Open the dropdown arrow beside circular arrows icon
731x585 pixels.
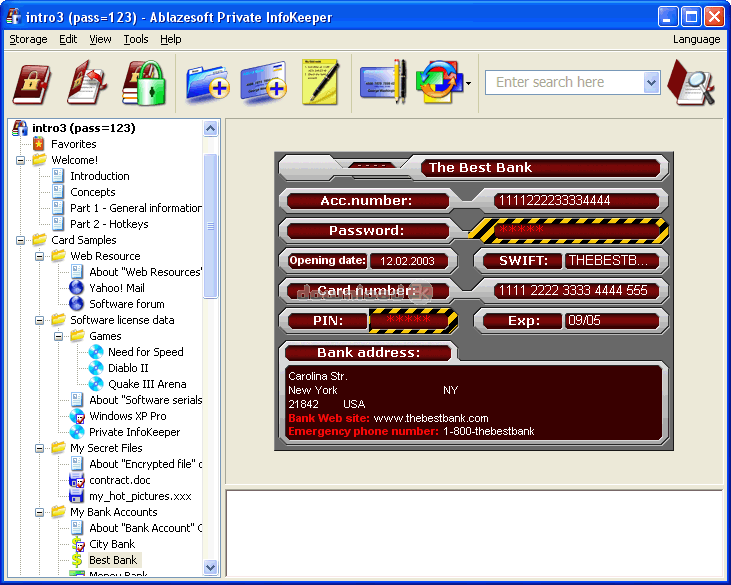tap(468, 84)
